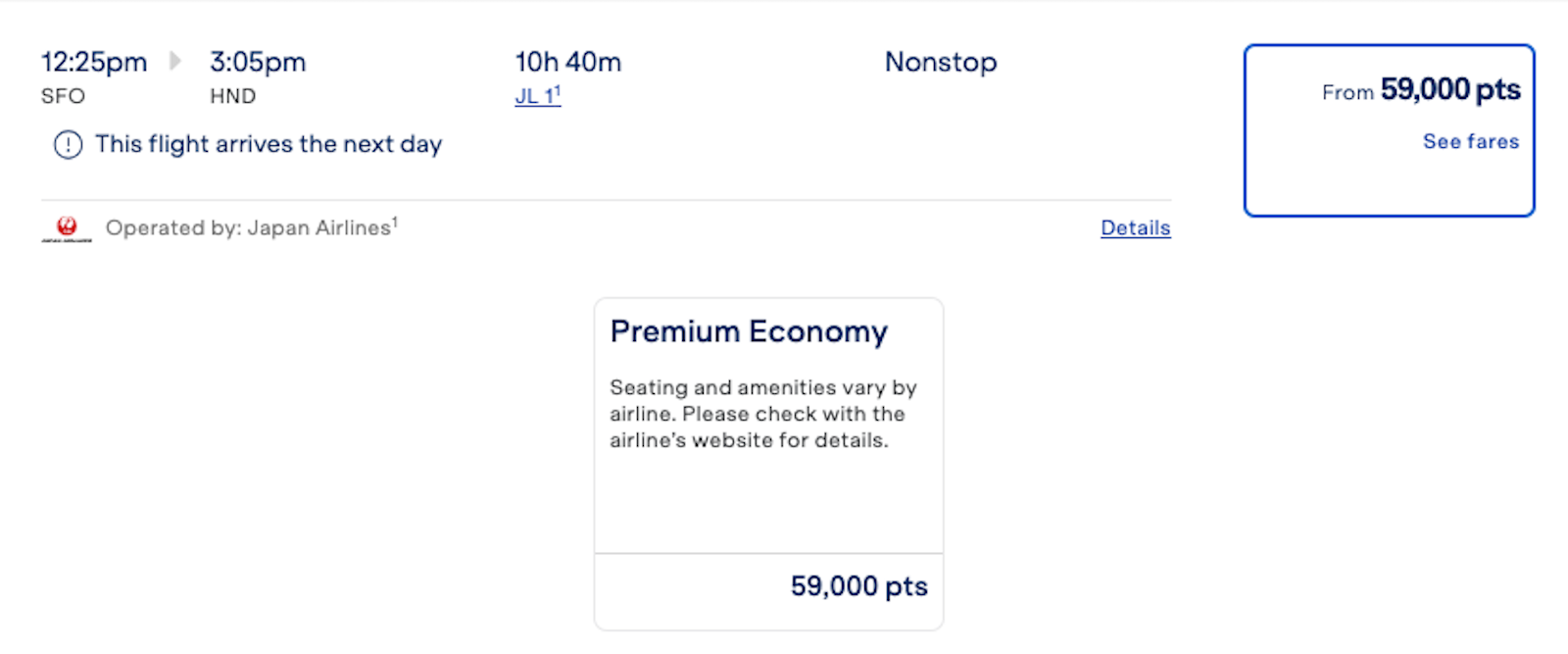Click the 12:25pm departure time

[x=94, y=62]
